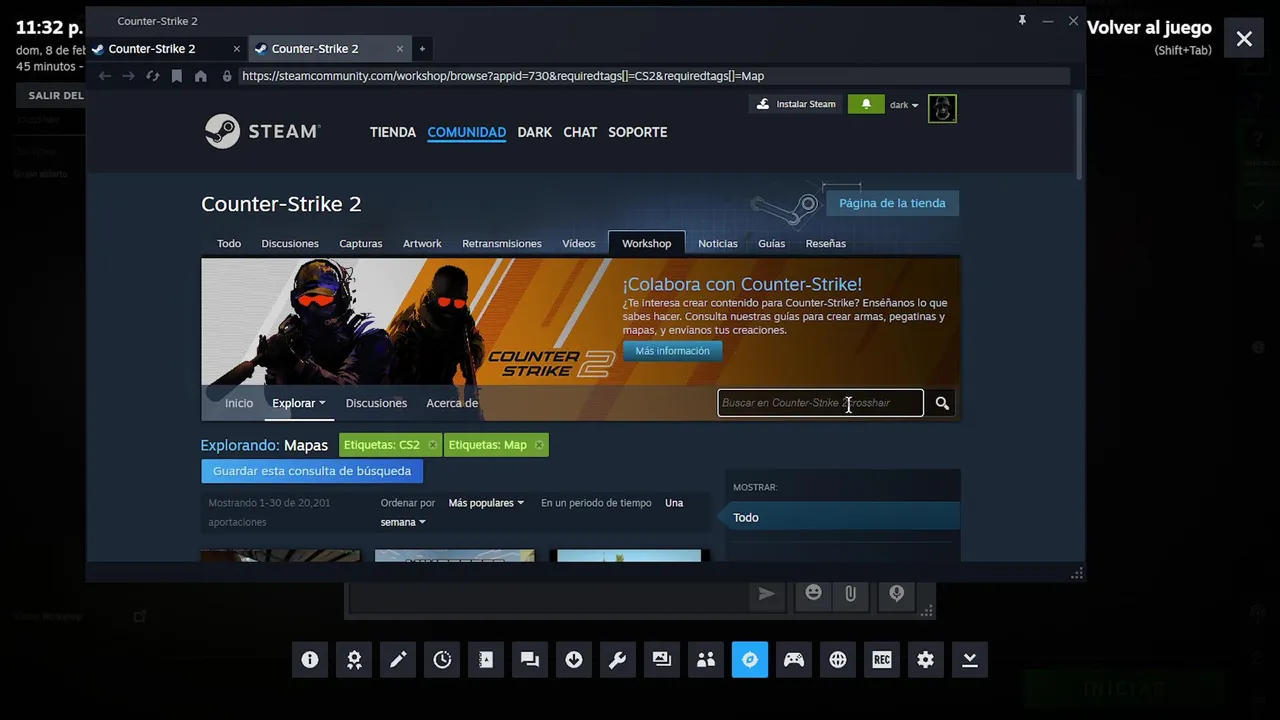Expand the dark account dropdown
The width and height of the screenshot is (1280, 720).
[904, 105]
